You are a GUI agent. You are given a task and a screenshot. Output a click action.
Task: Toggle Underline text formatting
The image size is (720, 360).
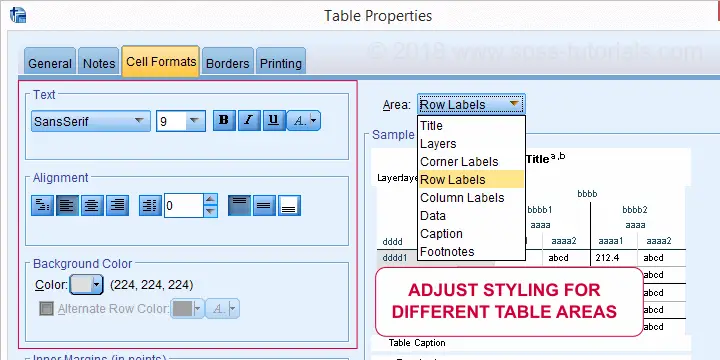click(274, 120)
